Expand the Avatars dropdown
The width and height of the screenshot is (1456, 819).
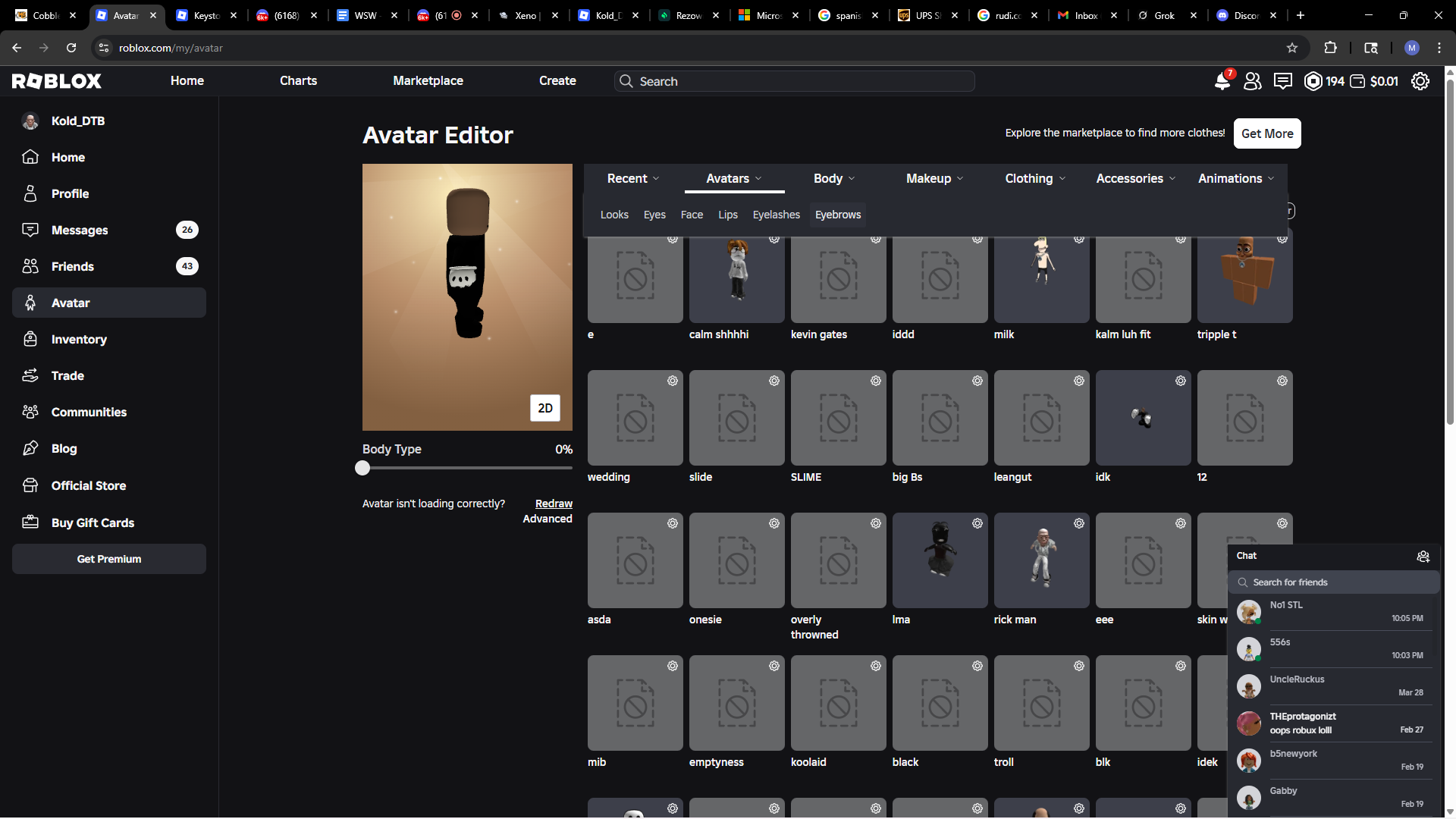click(734, 178)
